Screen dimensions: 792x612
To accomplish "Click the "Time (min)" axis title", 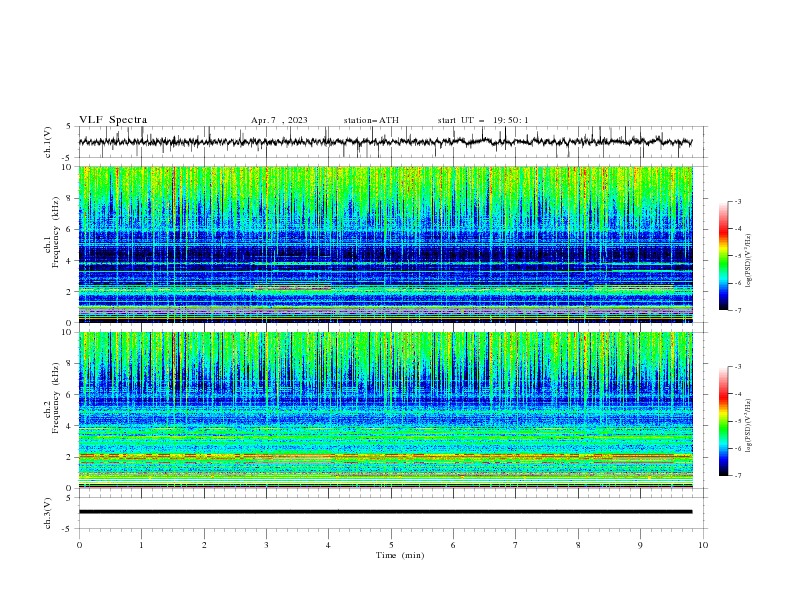I will click(400, 555).
